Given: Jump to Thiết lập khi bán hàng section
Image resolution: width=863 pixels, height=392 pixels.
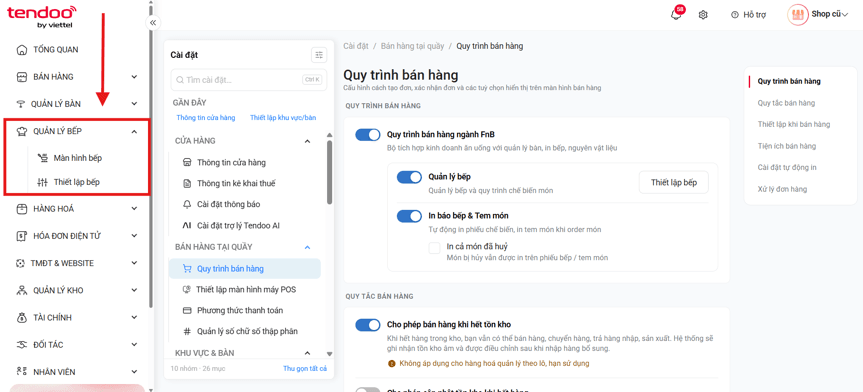Looking at the screenshot, I should tap(794, 124).
